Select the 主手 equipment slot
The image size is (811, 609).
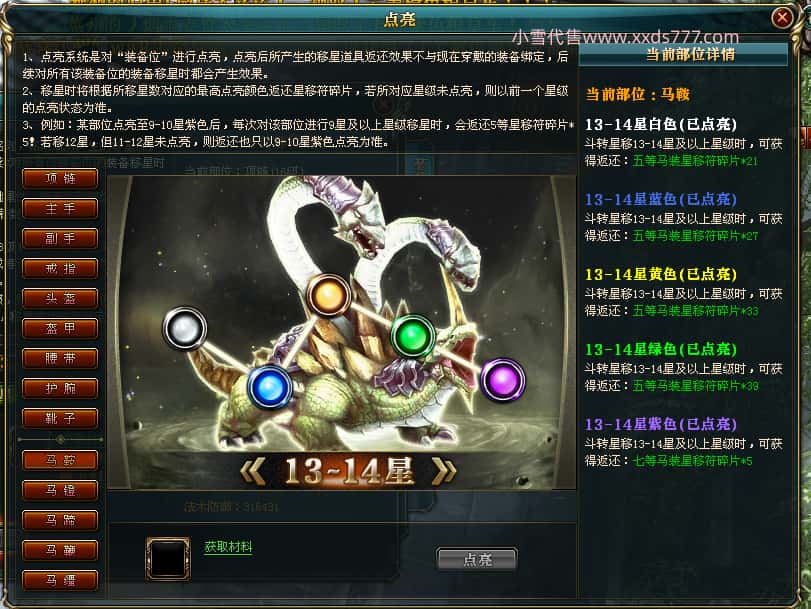click(x=60, y=209)
